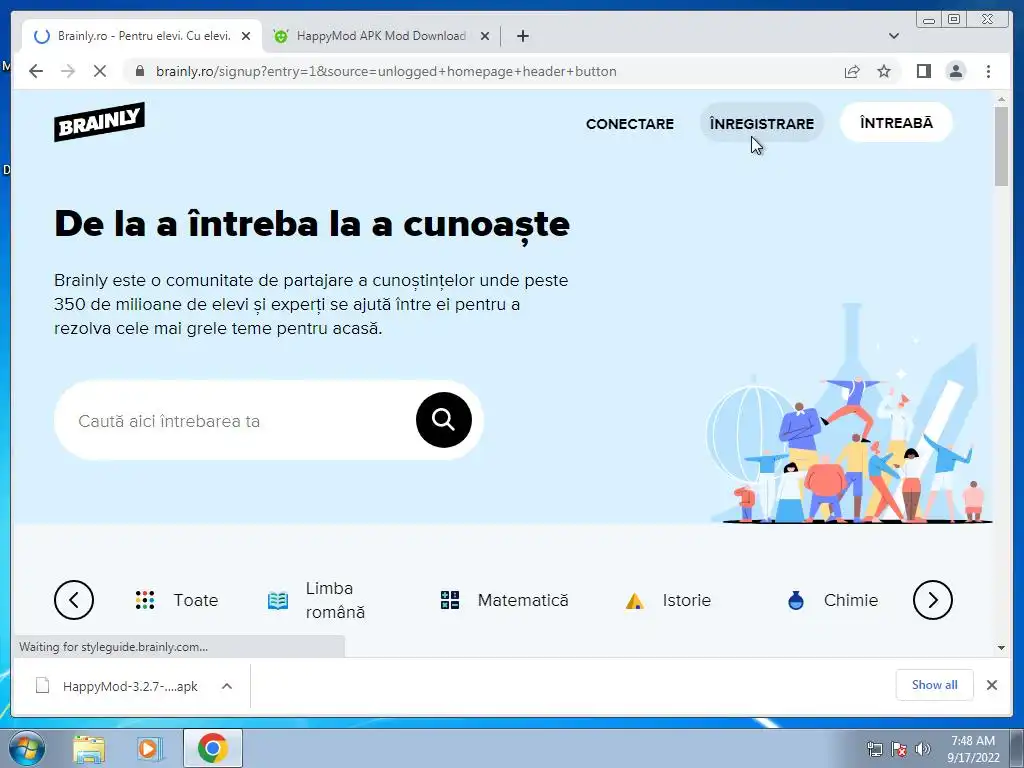
Task: Click the black search magnifier button
Action: click(x=443, y=420)
